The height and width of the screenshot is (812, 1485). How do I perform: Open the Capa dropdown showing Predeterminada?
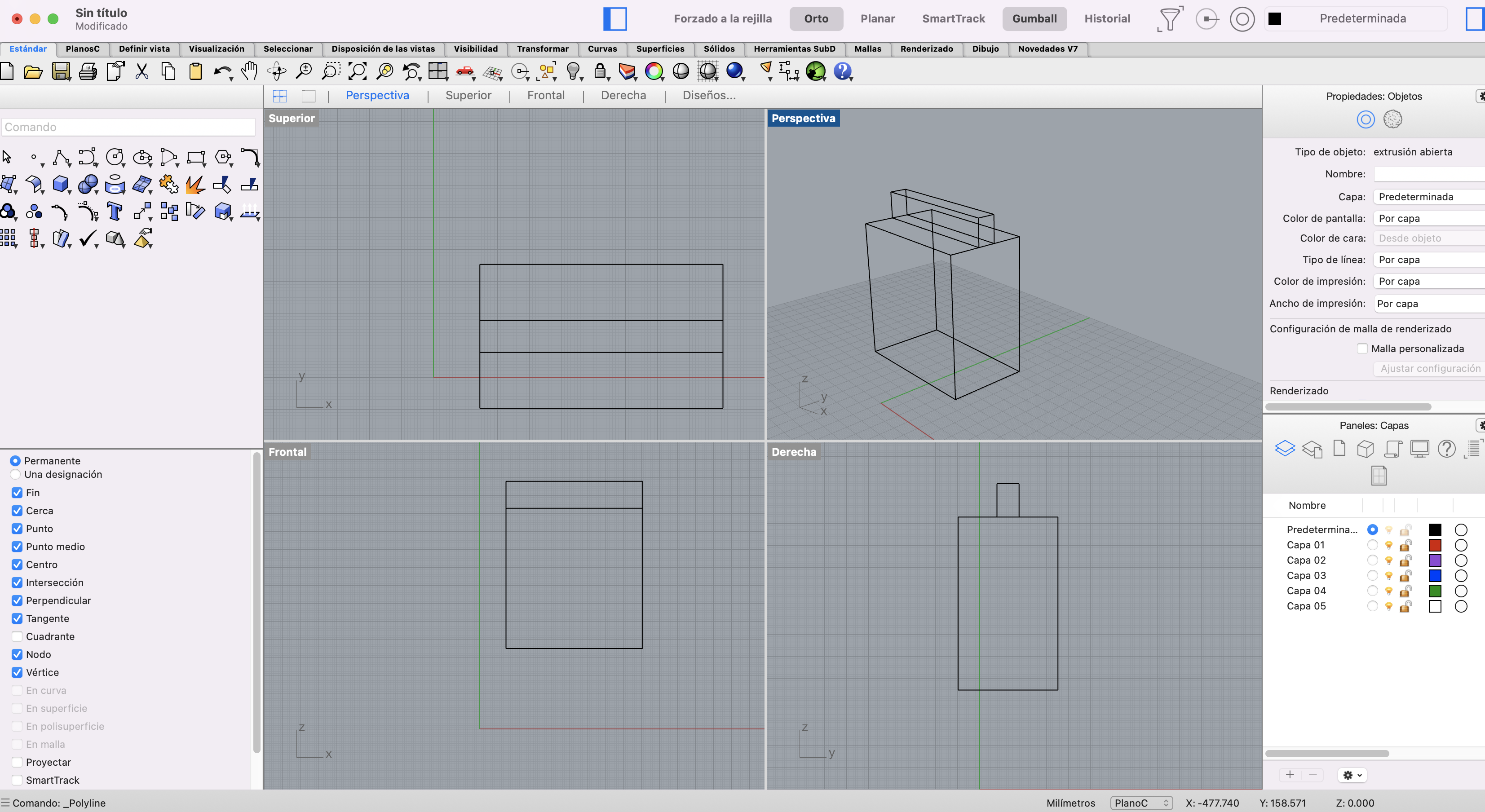pos(1429,197)
